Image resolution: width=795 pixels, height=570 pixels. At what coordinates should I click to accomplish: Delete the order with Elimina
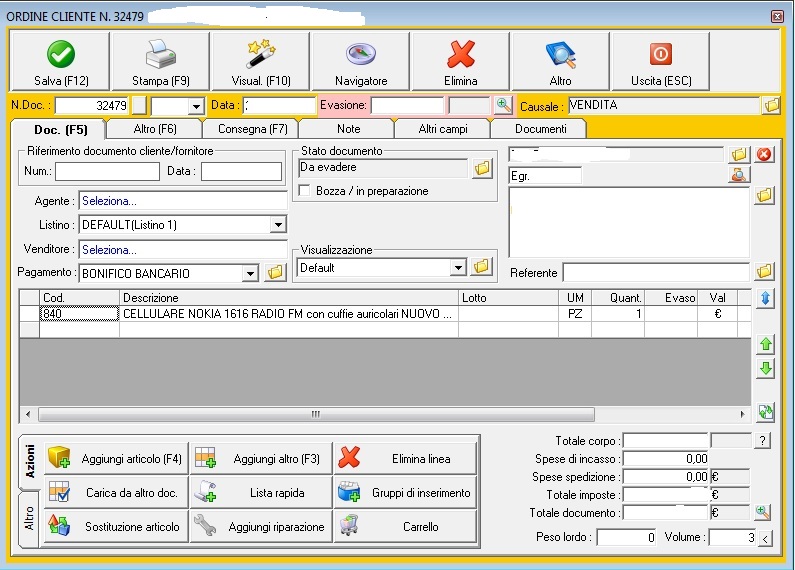coord(460,61)
